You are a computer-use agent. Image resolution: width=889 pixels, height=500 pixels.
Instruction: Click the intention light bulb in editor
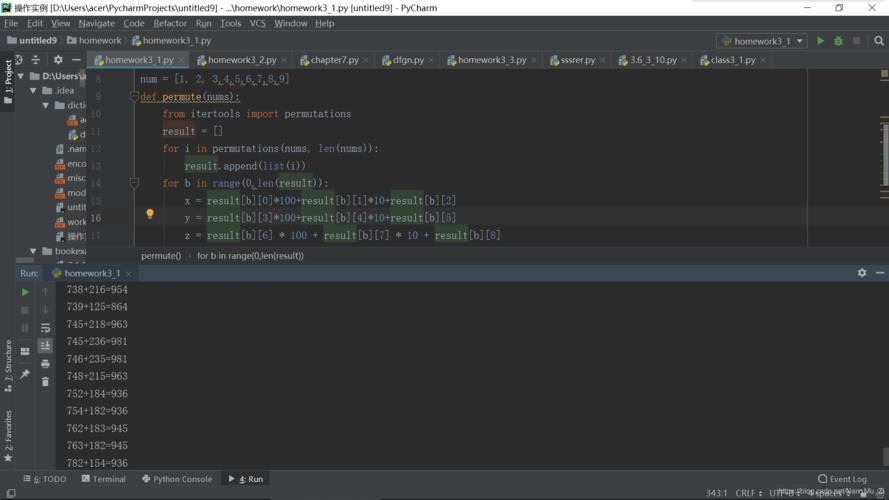pyautogui.click(x=150, y=214)
